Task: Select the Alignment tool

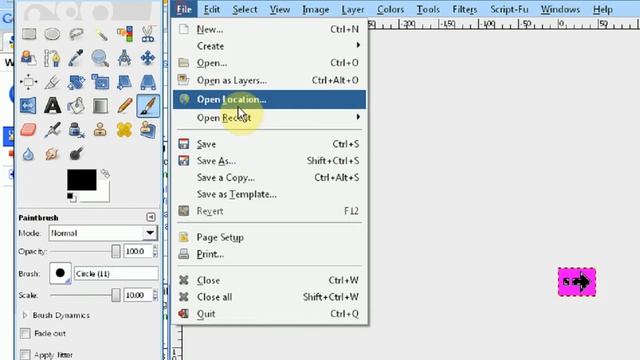Action: coord(29,82)
